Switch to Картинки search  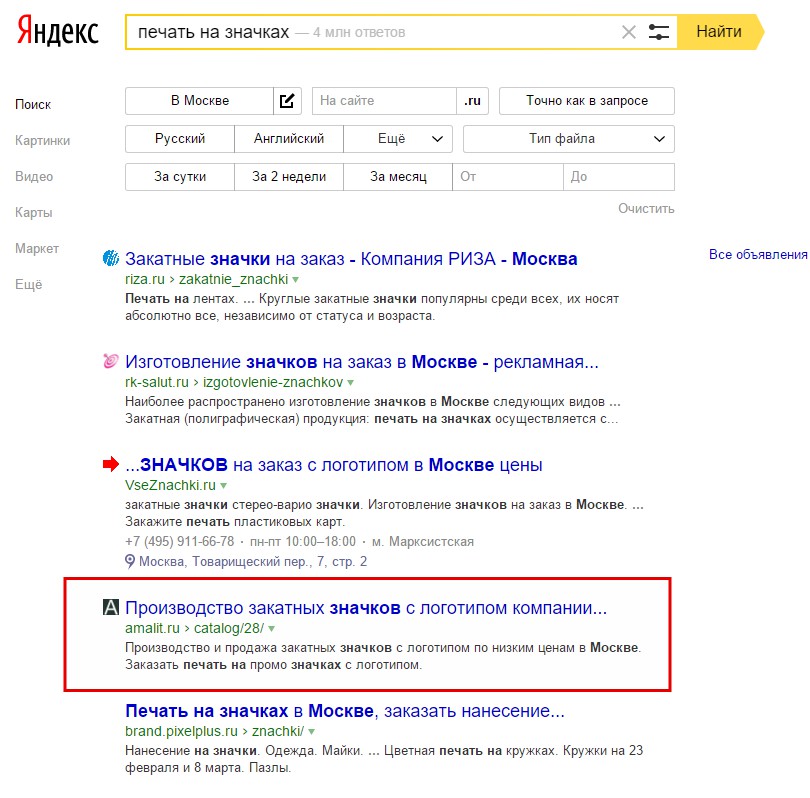[x=42, y=140]
